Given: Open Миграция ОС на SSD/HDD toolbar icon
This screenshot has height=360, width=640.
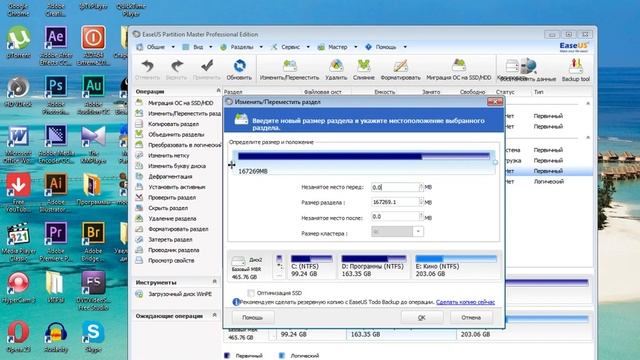Looking at the screenshot, I should click(x=458, y=69).
